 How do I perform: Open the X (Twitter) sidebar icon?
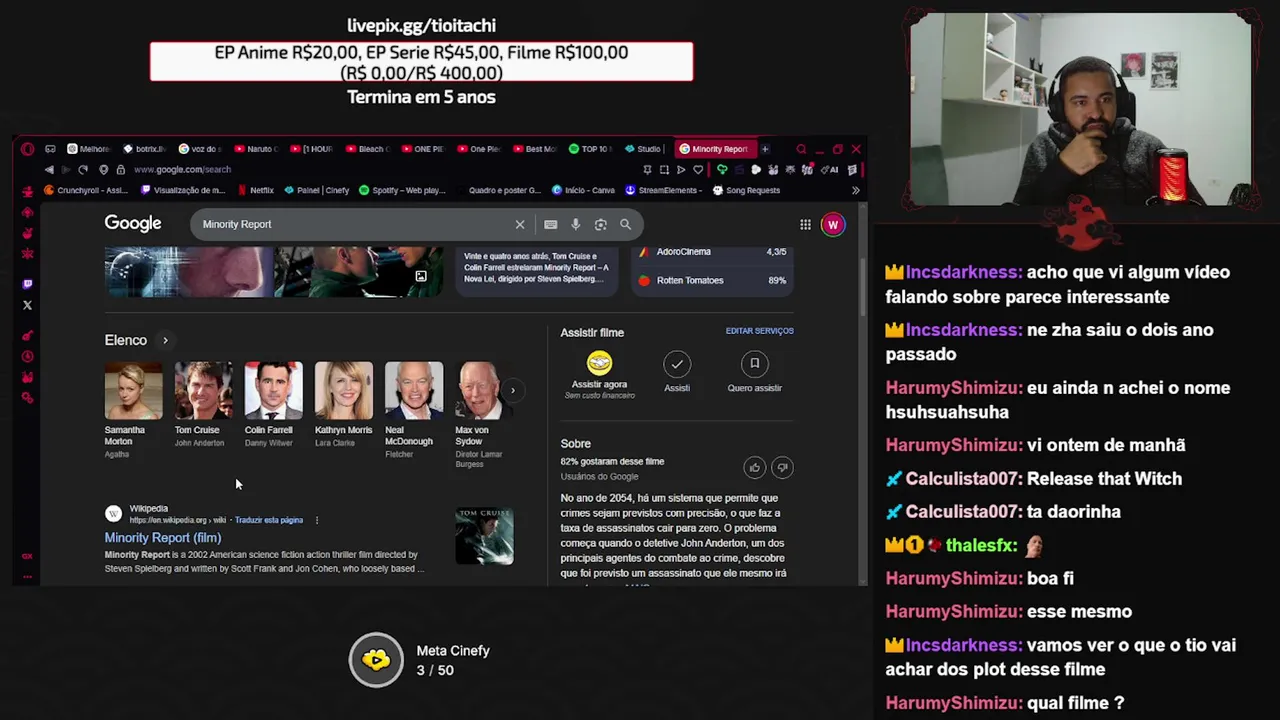coord(27,305)
